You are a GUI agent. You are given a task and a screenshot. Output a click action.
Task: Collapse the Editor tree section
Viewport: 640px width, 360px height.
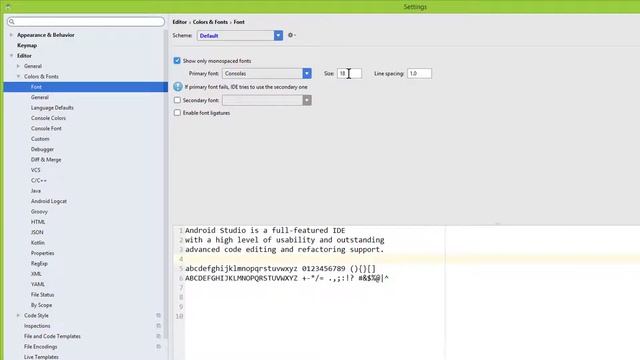(x=11, y=56)
